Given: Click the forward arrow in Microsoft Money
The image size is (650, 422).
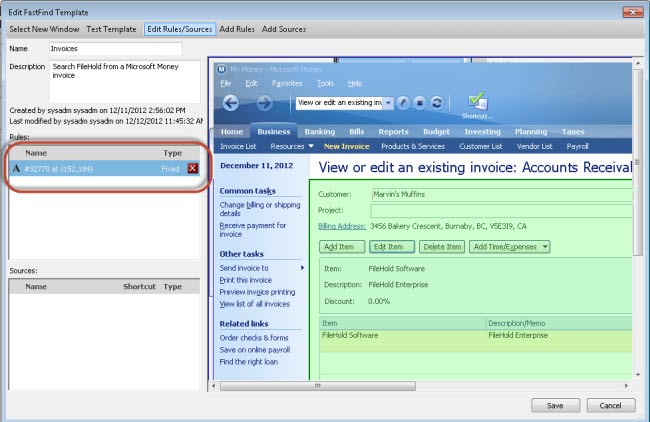Looking at the screenshot, I should (x=264, y=103).
